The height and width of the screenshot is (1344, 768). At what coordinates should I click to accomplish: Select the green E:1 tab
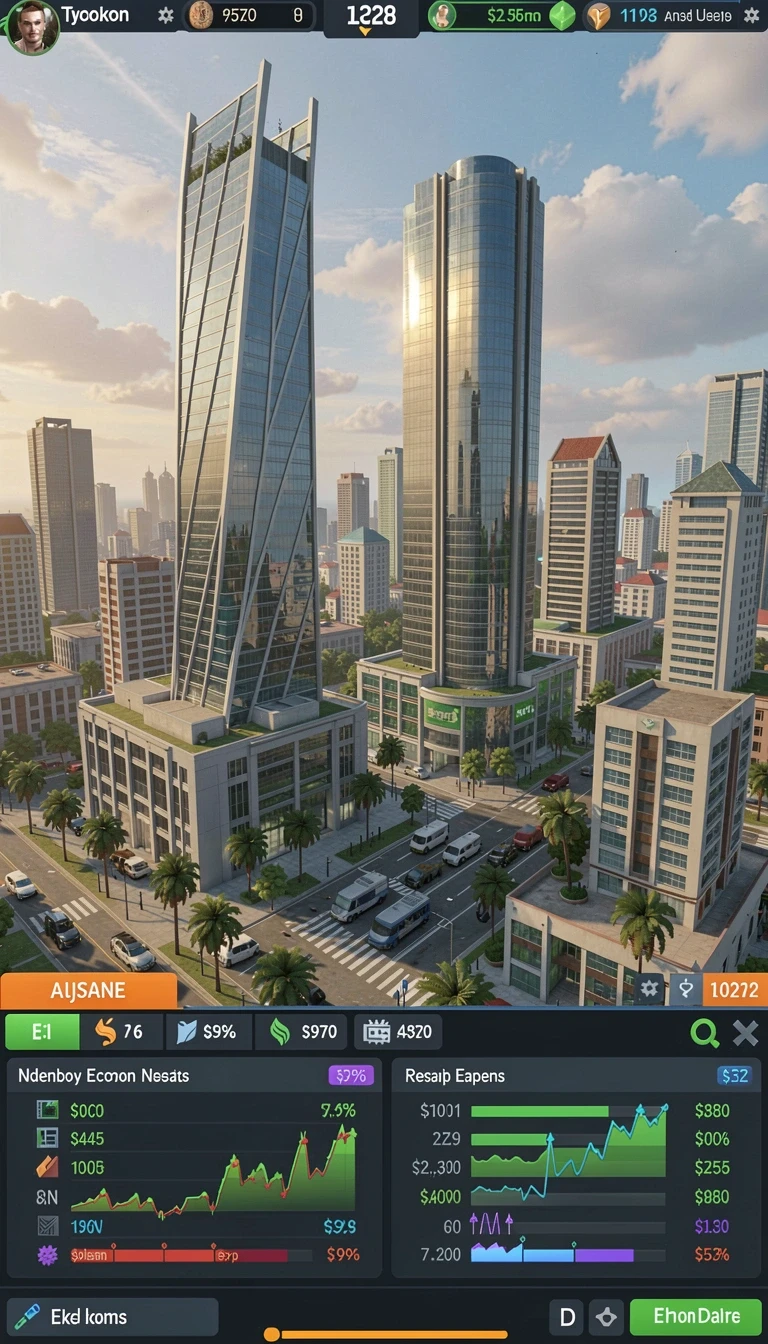[x=42, y=1031]
